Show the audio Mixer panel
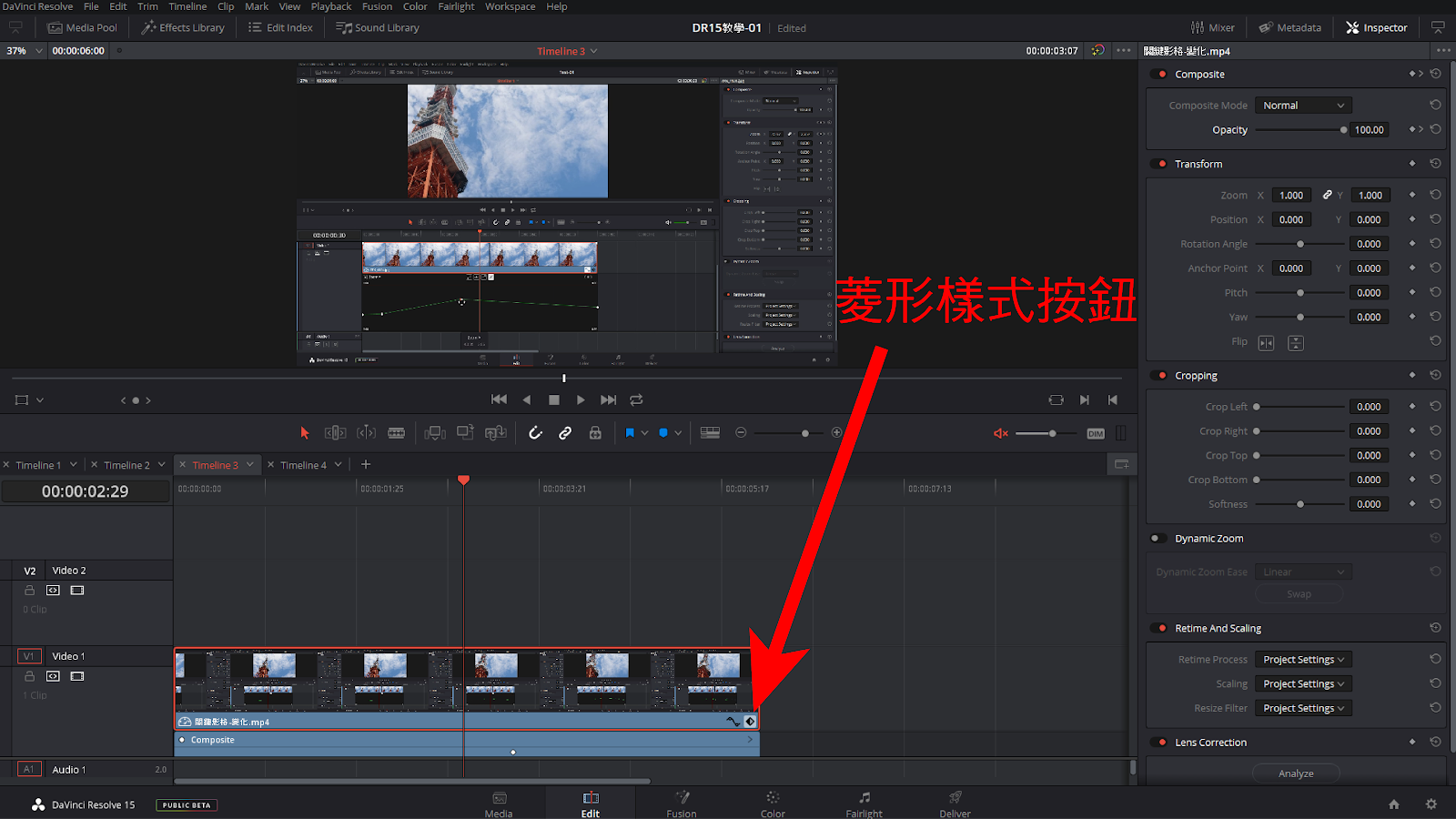 point(1213,27)
